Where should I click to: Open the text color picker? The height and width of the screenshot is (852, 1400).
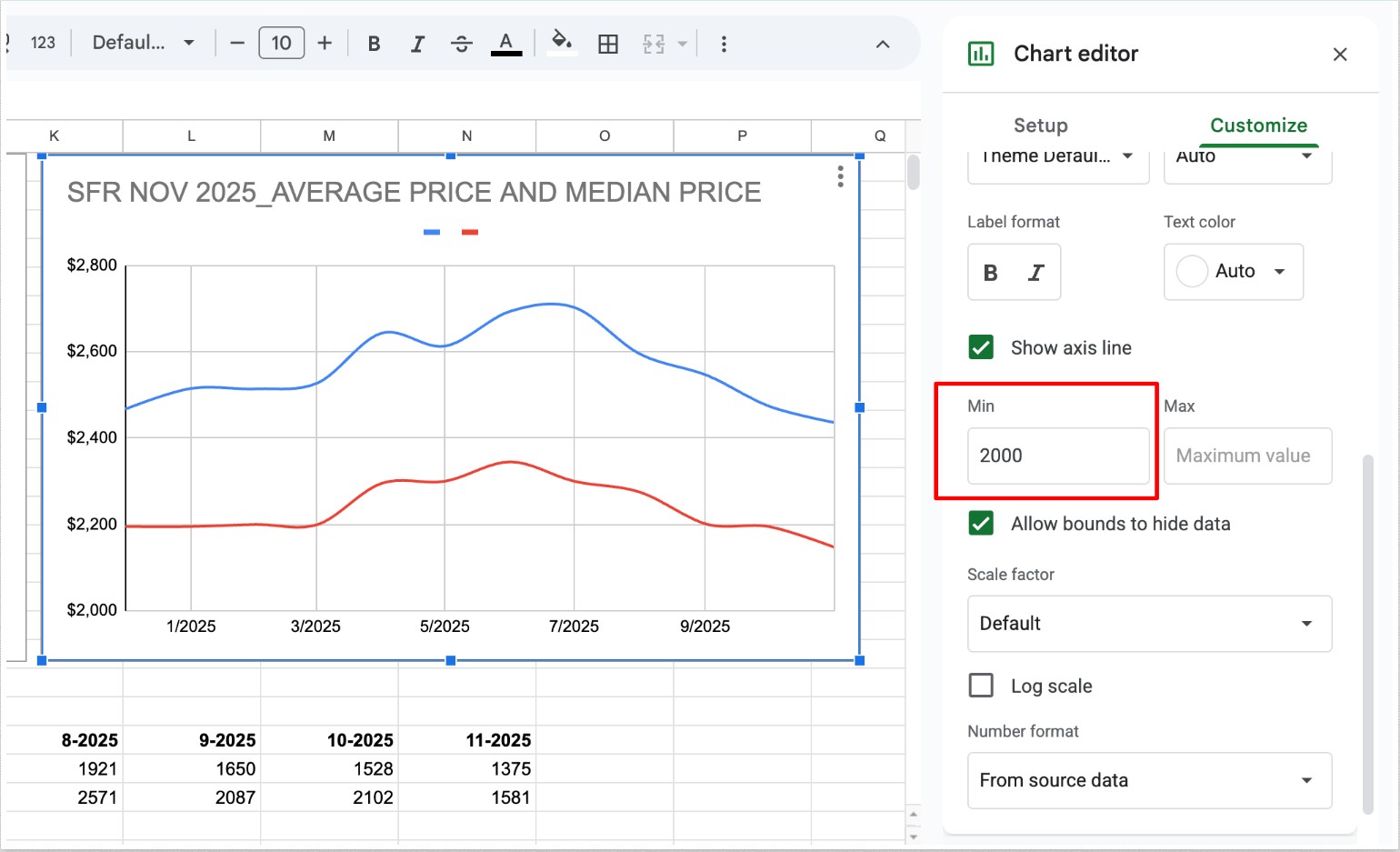(506, 44)
